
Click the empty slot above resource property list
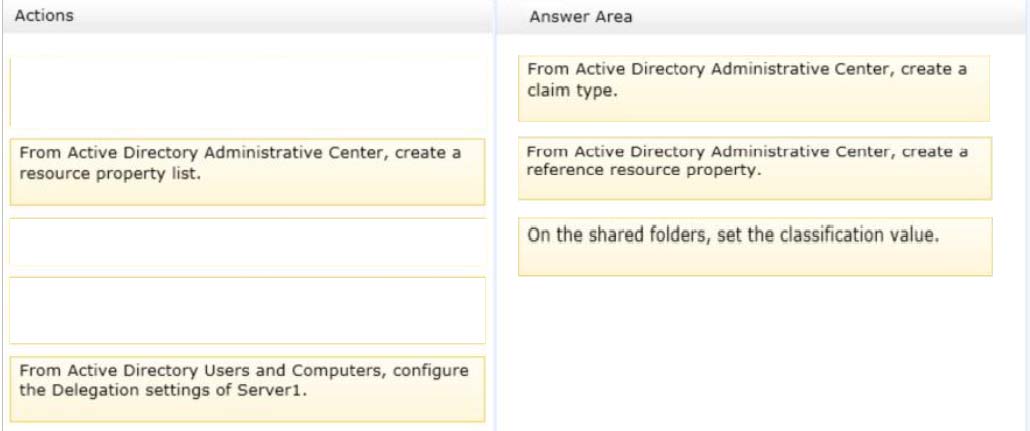tap(248, 91)
